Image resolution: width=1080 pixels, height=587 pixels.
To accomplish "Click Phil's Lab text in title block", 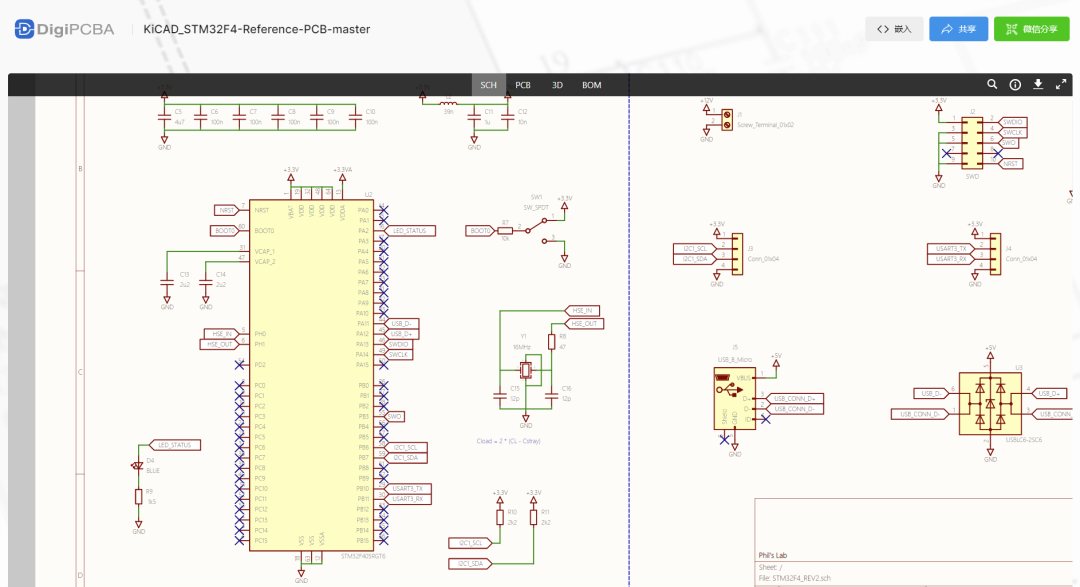I will pyautogui.click(x=773, y=555).
